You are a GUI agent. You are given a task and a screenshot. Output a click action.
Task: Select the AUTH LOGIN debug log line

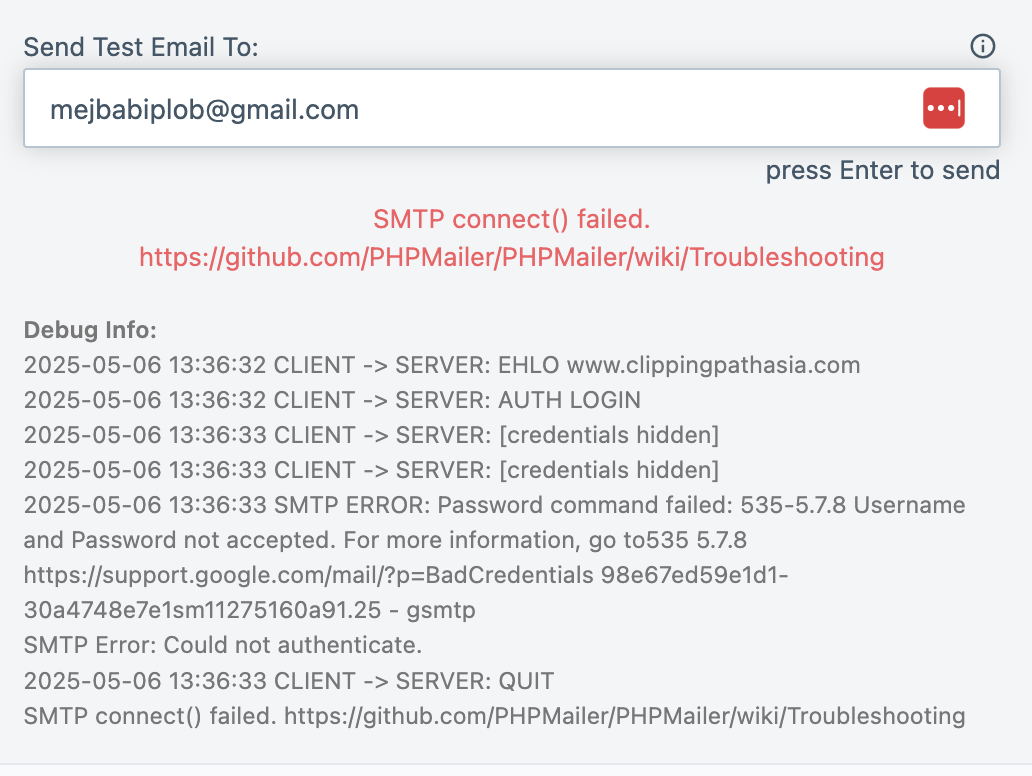(x=332, y=400)
